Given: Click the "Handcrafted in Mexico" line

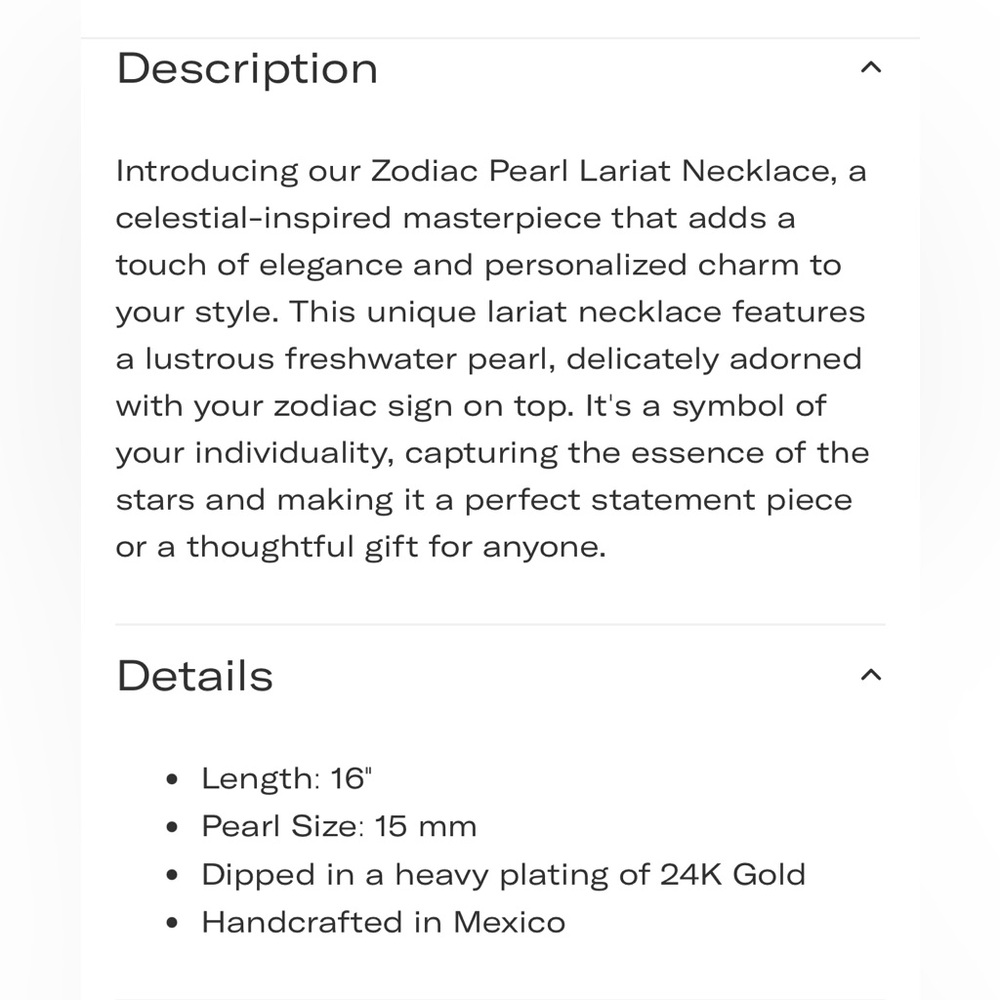Looking at the screenshot, I should [x=383, y=922].
